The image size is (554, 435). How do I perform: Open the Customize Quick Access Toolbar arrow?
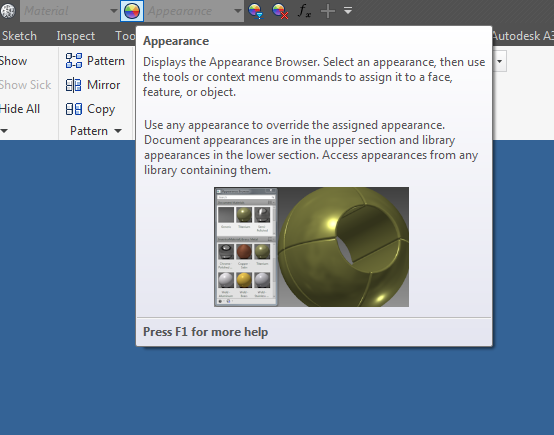click(348, 11)
